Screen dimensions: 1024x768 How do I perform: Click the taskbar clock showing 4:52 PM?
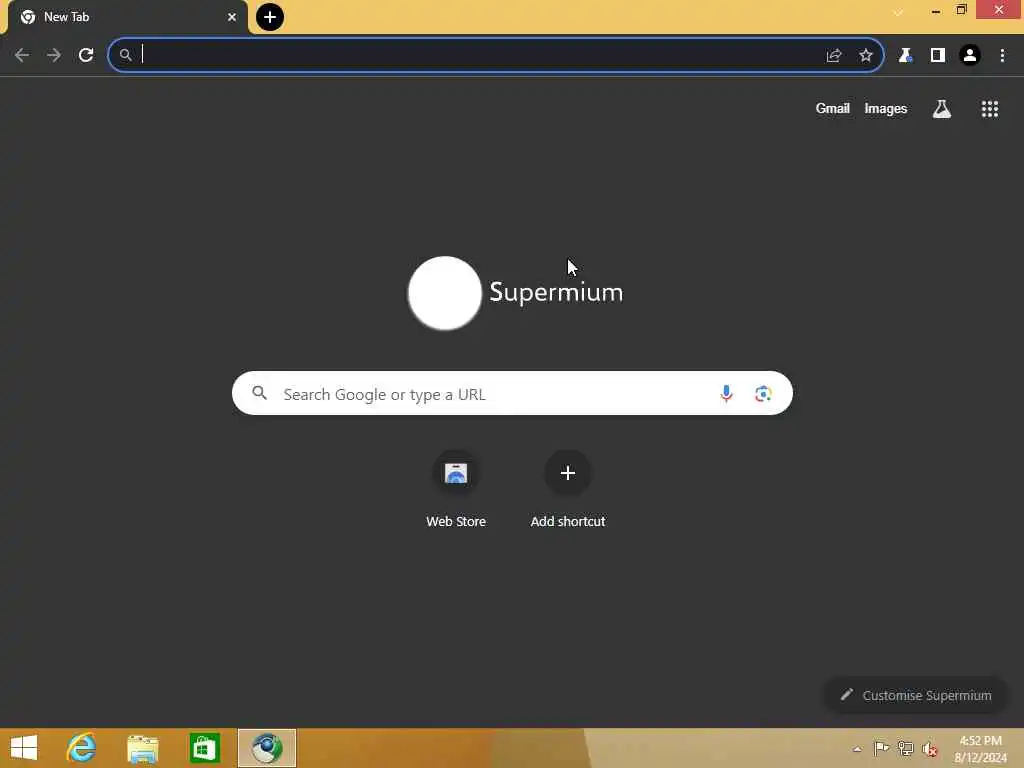pos(980,749)
